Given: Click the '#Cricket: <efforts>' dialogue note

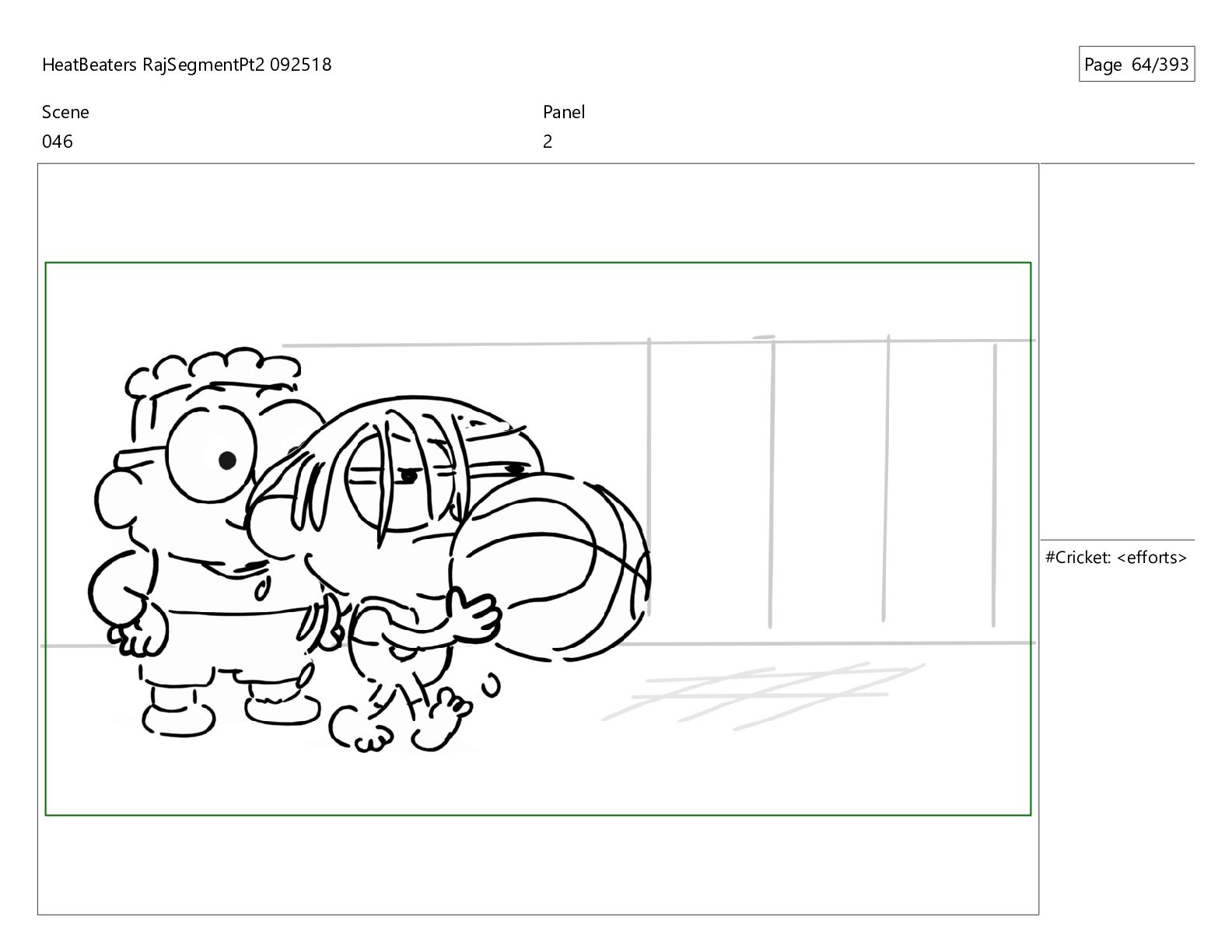Looking at the screenshot, I should tap(1116, 558).
